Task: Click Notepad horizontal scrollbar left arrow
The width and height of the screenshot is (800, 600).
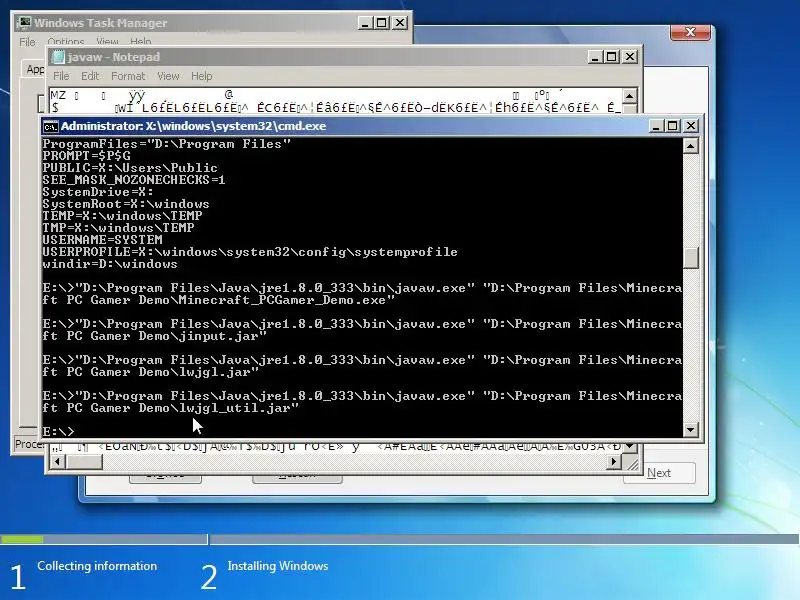Action: pos(57,462)
